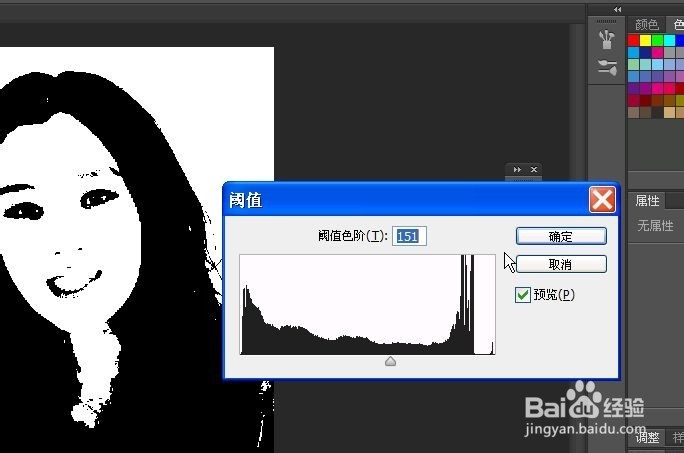Select the 属性 properties tab
This screenshot has height=453, width=684.
tap(647, 201)
